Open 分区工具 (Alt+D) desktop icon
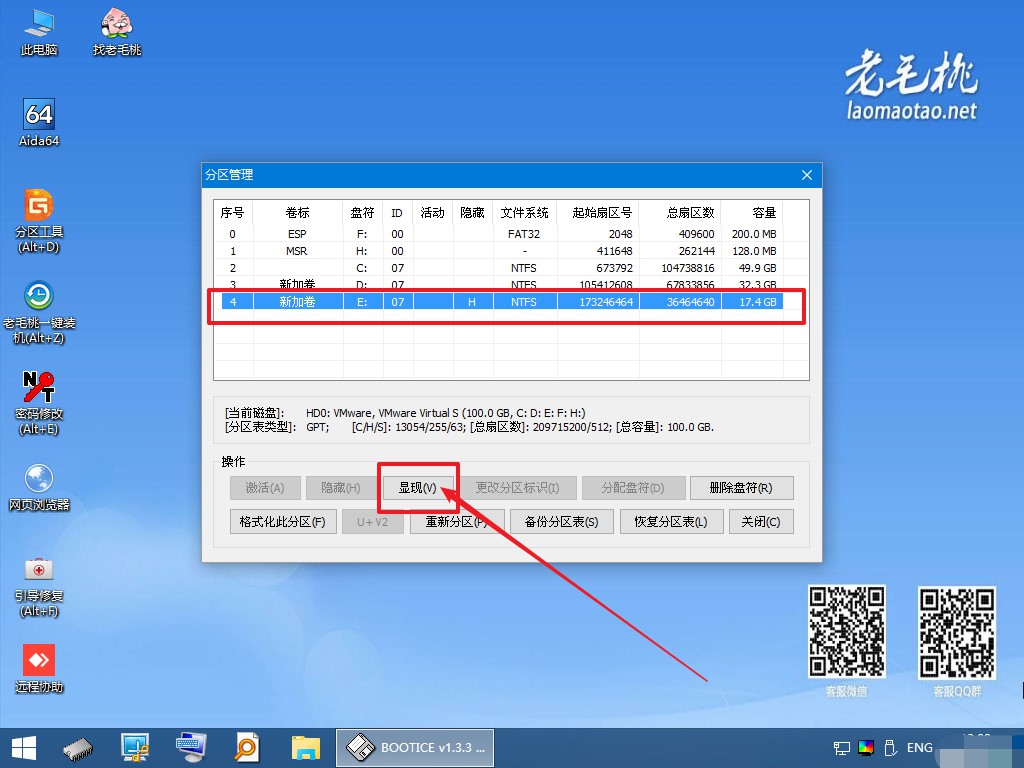Viewport: 1024px width, 768px height. pyautogui.click(x=39, y=221)
